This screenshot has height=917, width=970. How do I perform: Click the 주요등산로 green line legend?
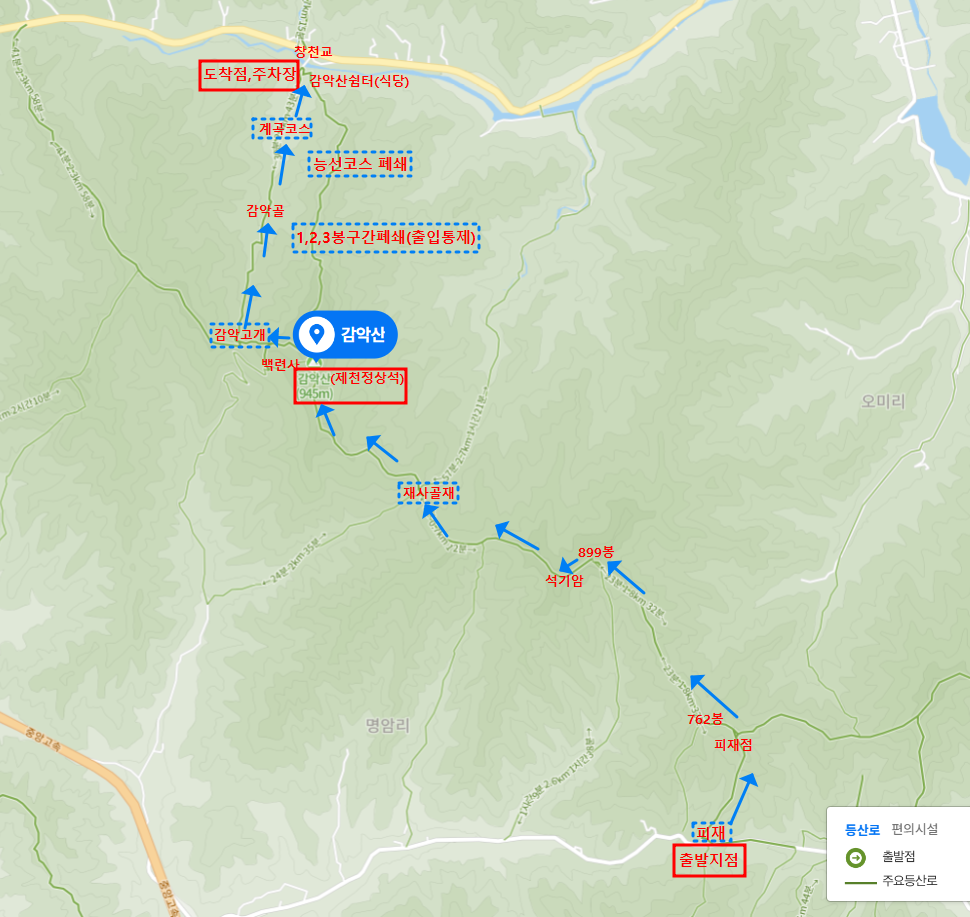[861, 882]
